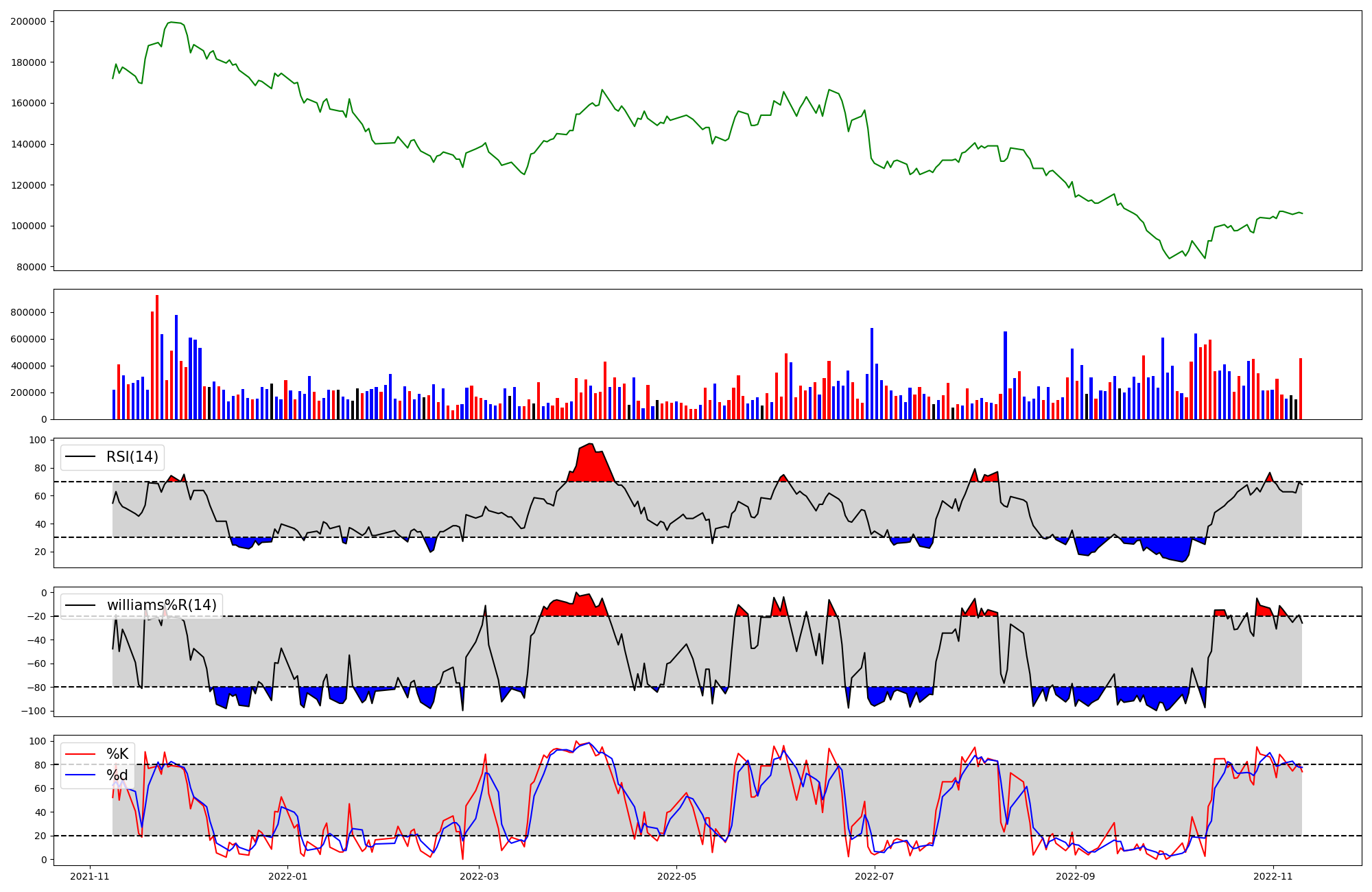The image size is (1372, 892).
Task: Click the −100 tick on Williams %R axis
Action: (x=33, y=711)
